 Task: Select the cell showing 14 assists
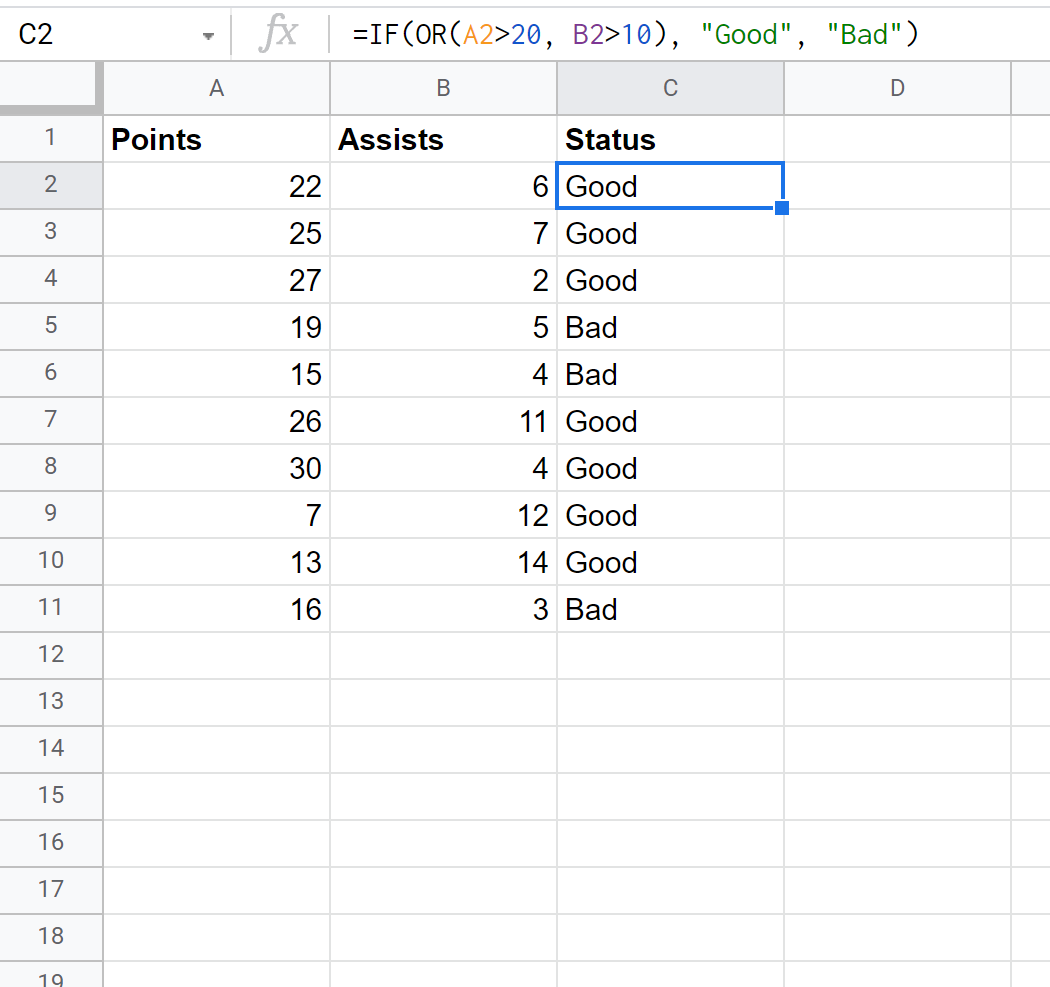[443, 561]
